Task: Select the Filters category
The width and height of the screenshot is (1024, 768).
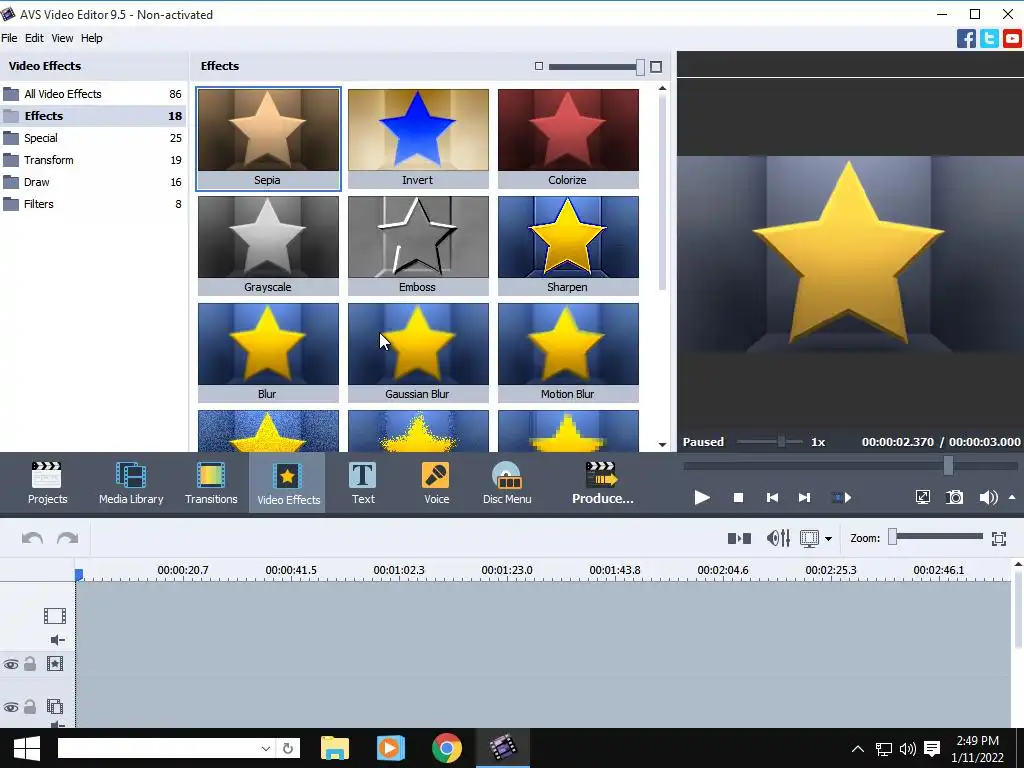Action: tap(93, 204)
